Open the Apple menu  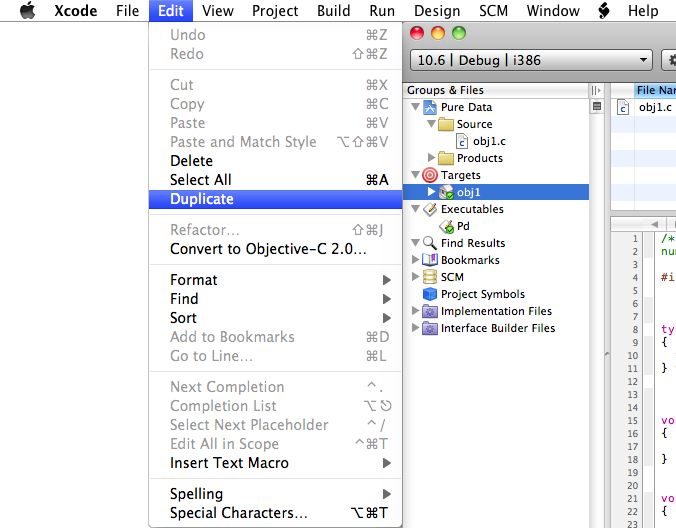tap(28, 10)
